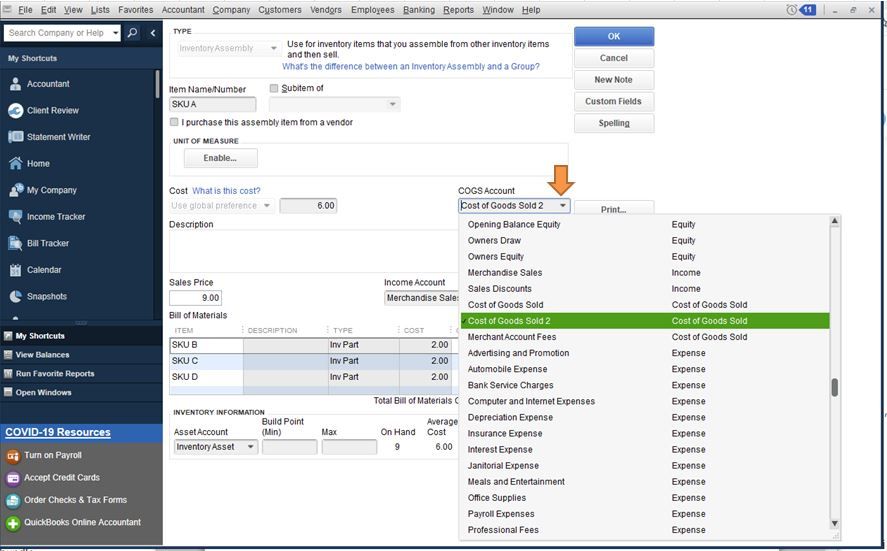
Task: Click the New Note button
Action: pos(614,80)
